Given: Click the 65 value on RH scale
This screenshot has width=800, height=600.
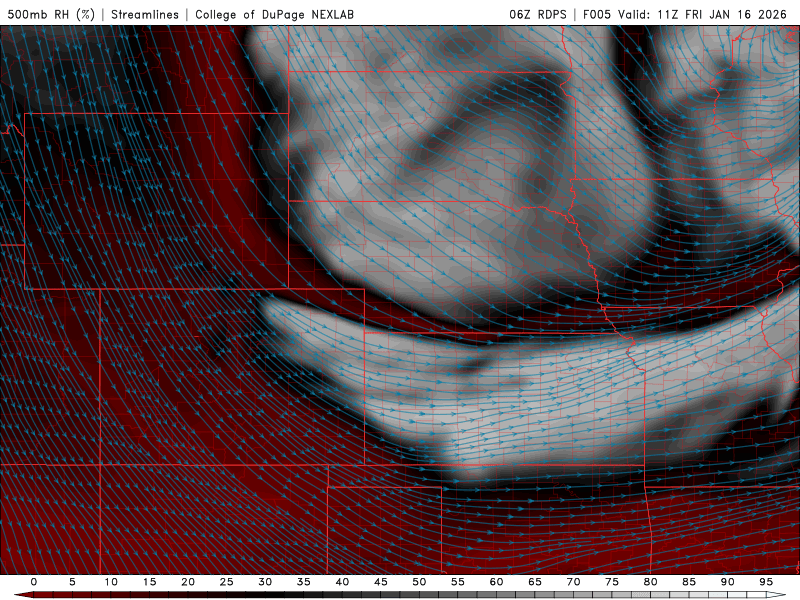Looking at the screenshot, I should pos(535,582).
